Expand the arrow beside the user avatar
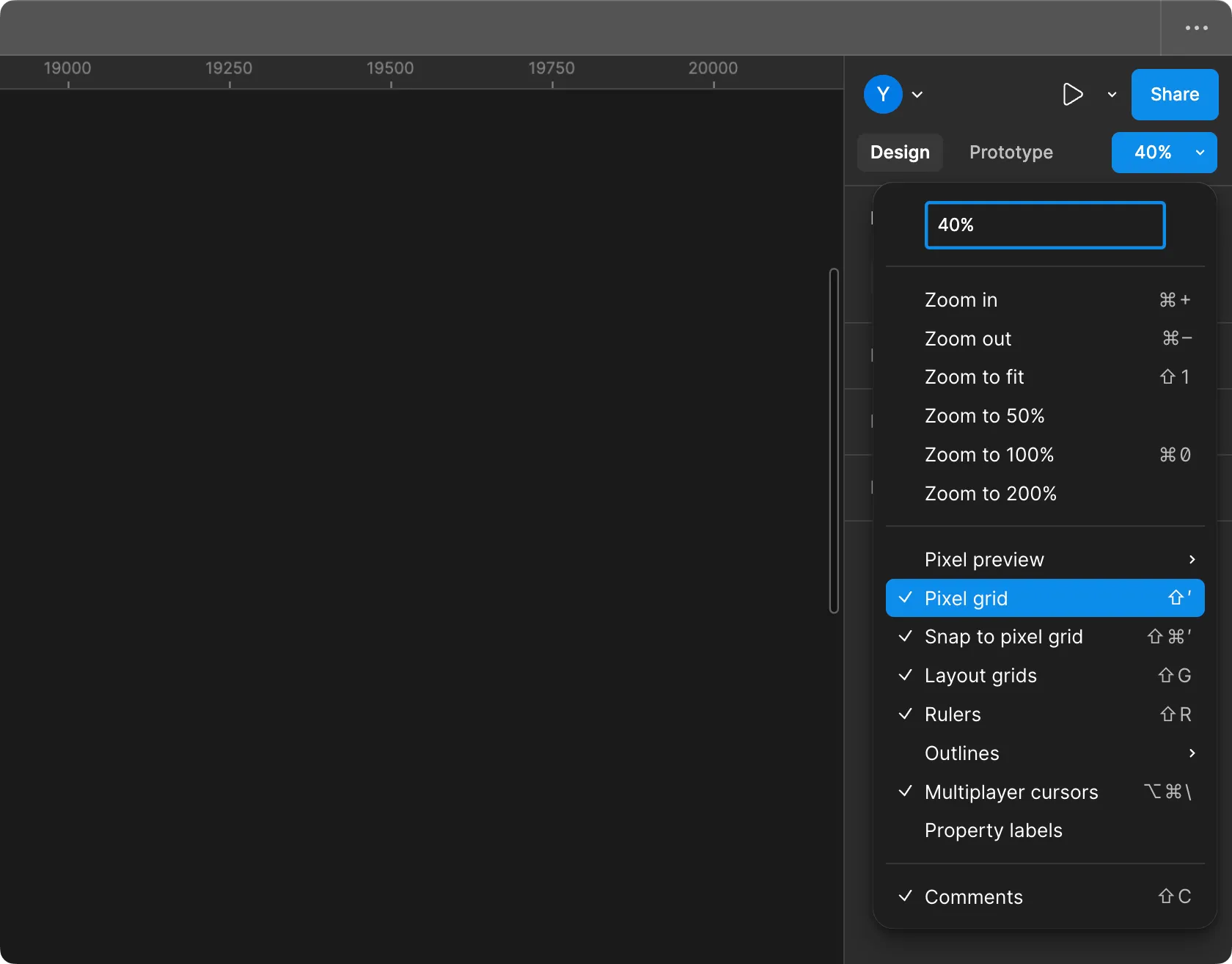Viewport: 1232px width, 964px height. [x=917, y=95]
